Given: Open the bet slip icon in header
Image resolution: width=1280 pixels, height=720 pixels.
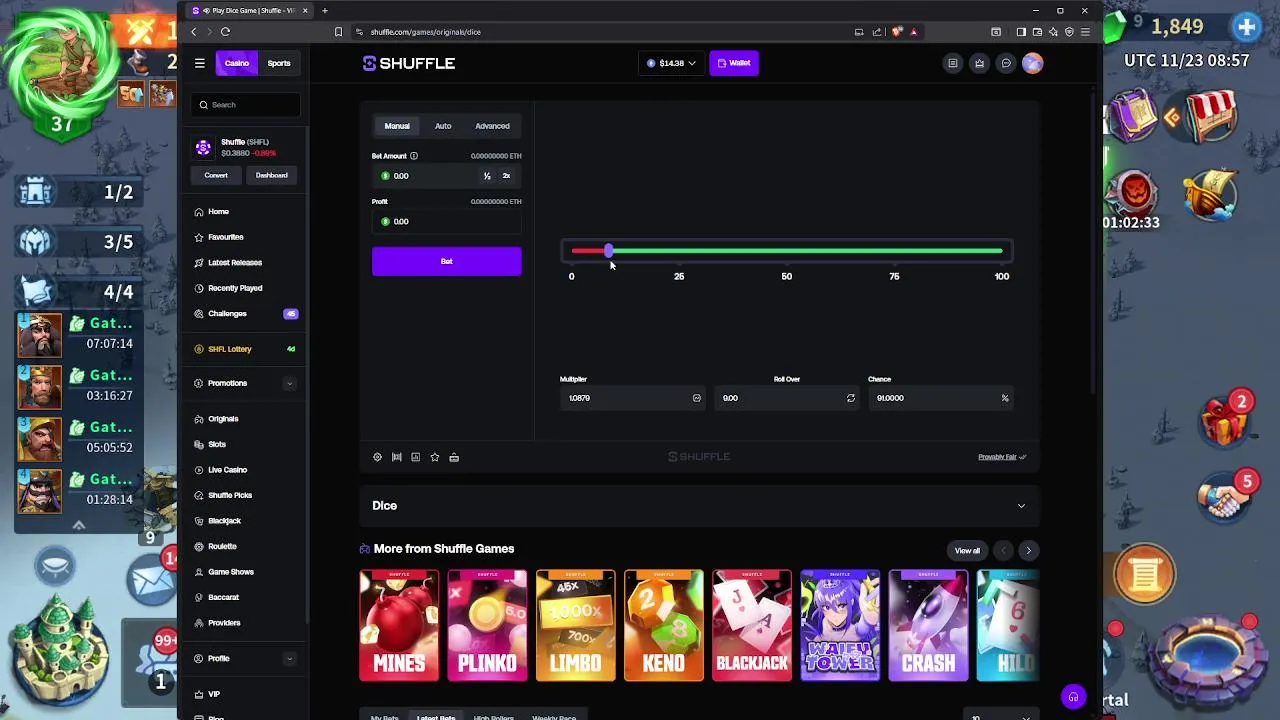Looking at the screenshot, I should coord(952,63).
